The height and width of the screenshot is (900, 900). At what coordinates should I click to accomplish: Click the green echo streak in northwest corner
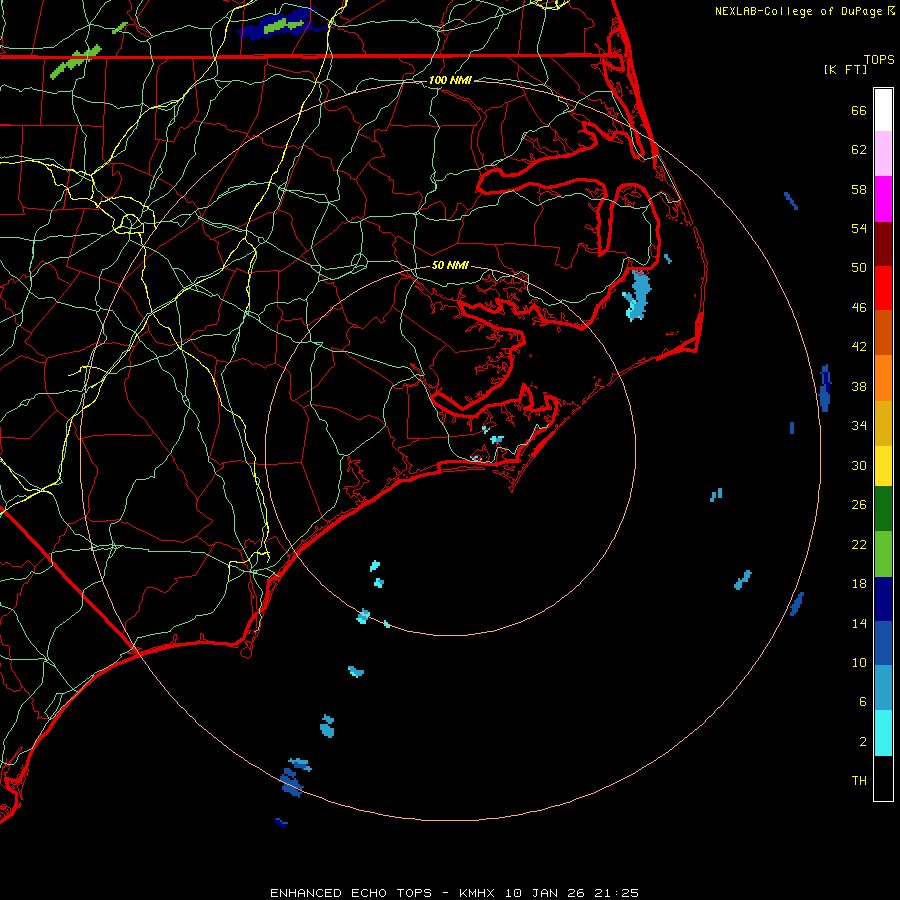[x=76, y=61]
